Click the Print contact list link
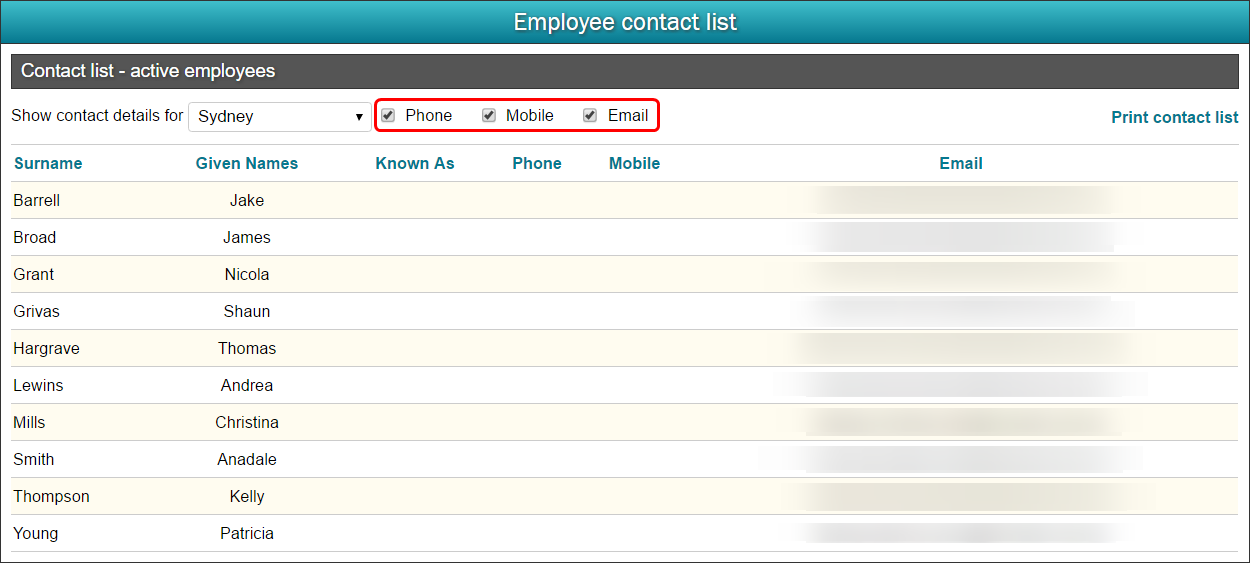1250x563 pixels. pyautogui.click(x=1175, y=117)
